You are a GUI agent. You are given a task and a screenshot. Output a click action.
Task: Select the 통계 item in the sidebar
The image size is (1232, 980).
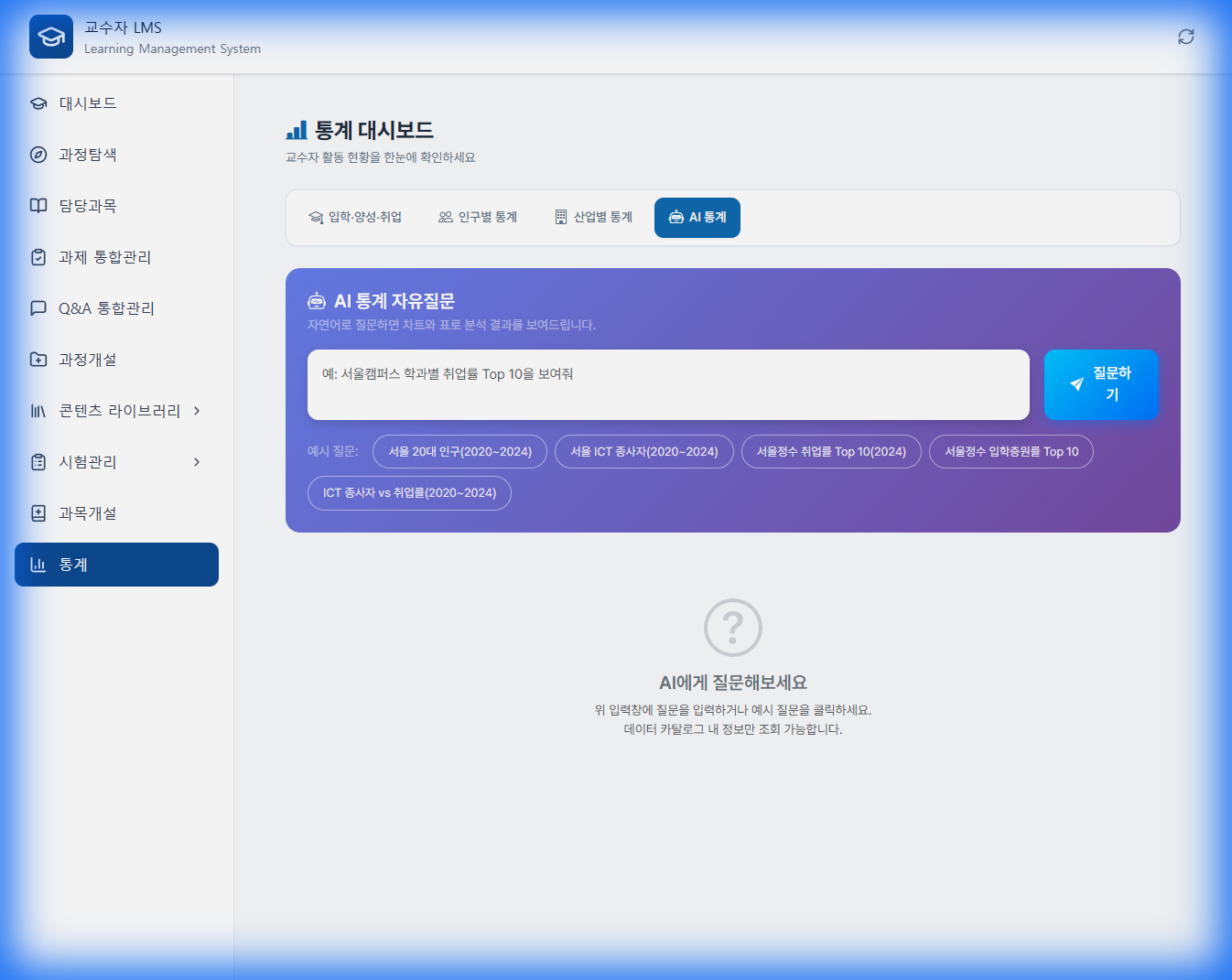click(x=116, y=565)
